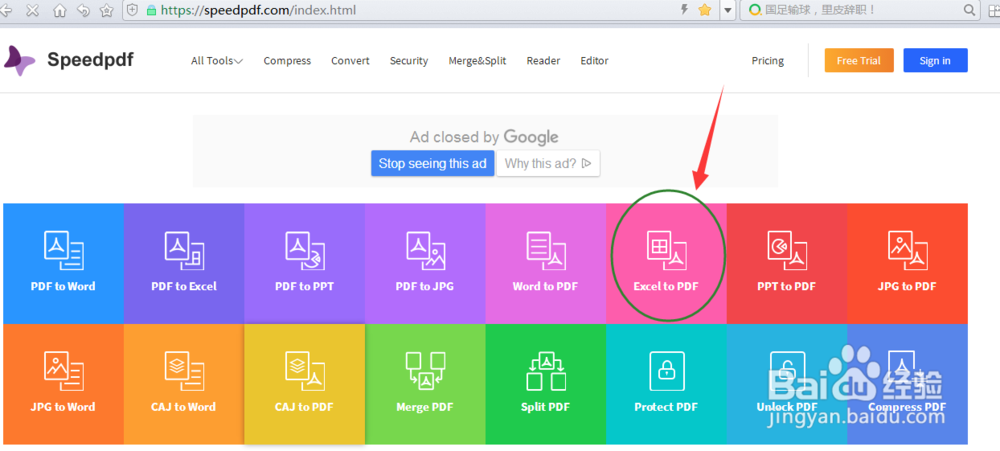Open the PDF to JPG tool tile
This screenshot has height=451, width=1000.
coord(425,263)
